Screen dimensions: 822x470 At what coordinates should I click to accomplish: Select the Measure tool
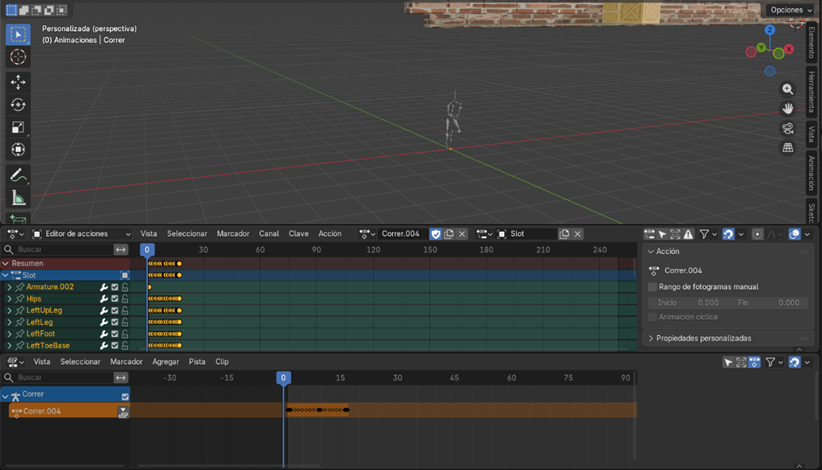point(18,198)
